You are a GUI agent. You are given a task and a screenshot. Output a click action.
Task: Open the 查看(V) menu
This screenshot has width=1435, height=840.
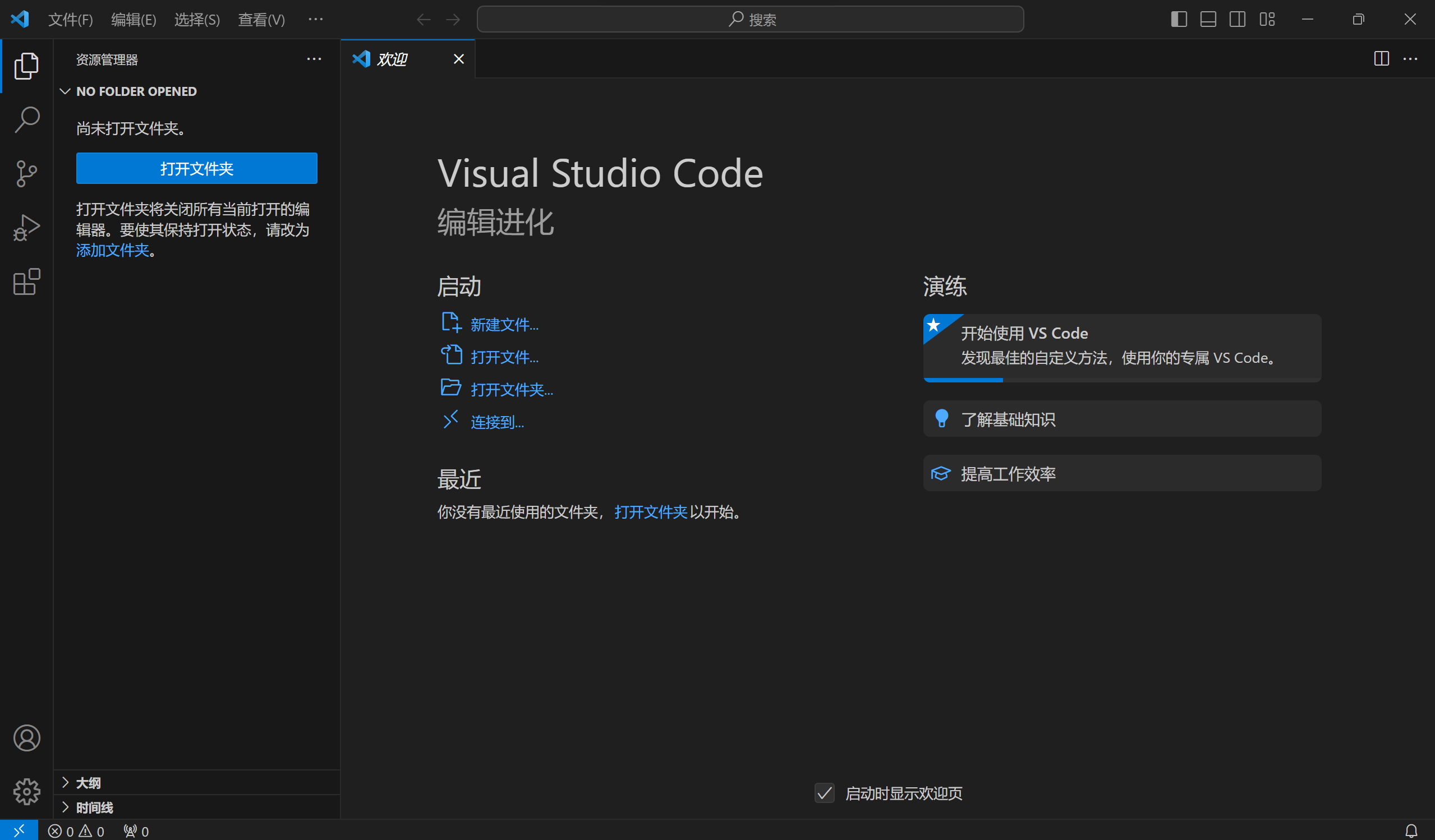tap(261, 20)
